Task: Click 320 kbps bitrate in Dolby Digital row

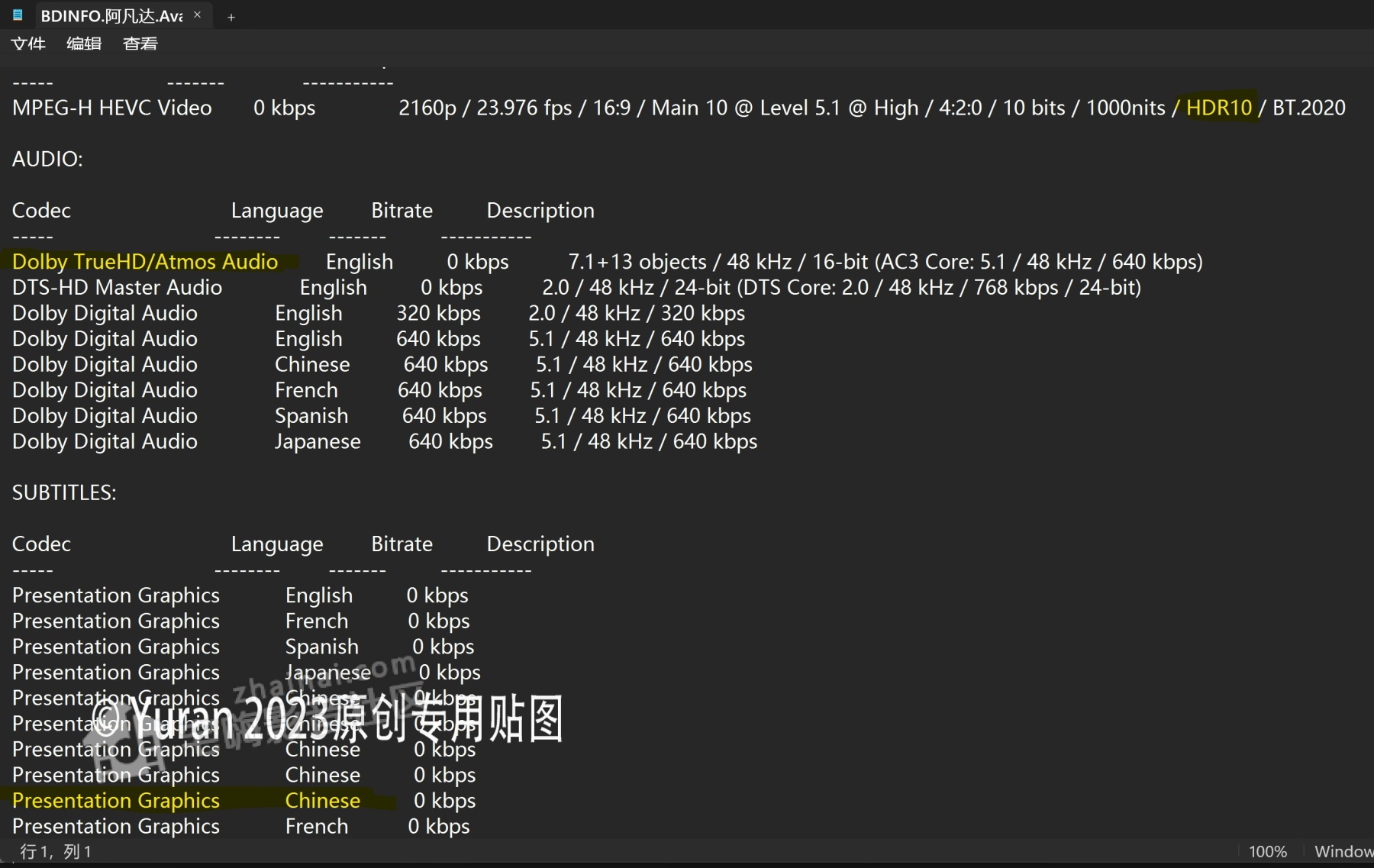Action: tap(438, 313)
